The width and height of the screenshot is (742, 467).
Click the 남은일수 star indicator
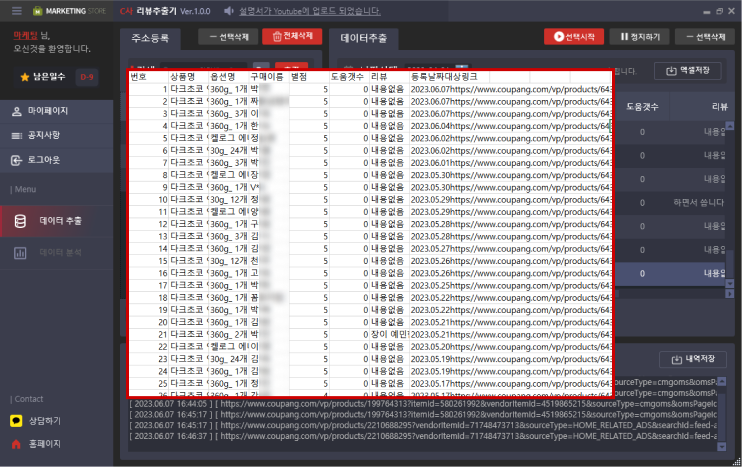tap(25, 76)
